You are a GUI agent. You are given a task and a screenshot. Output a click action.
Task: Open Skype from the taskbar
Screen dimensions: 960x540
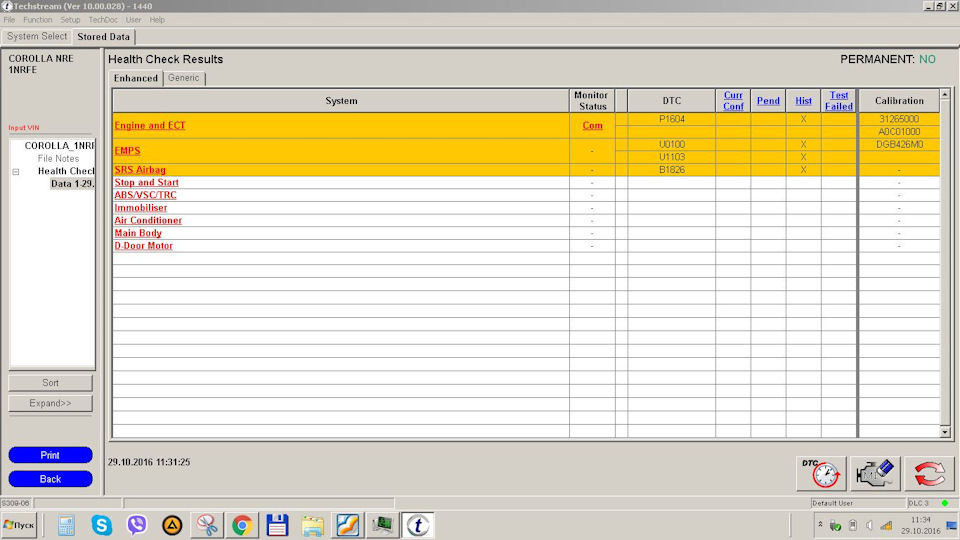click(x=102, y=525)
